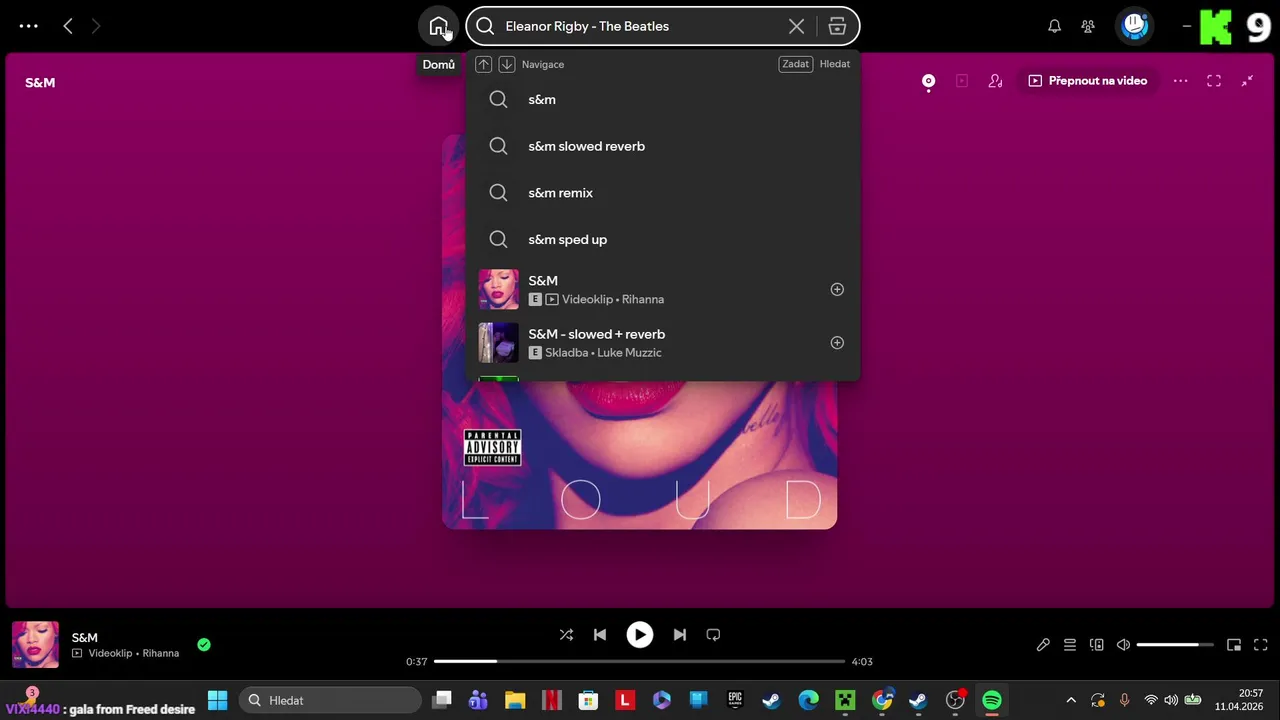Image resolution: width=1280 pixels, height=720 pixels.
Task: Select the 's&m sped up' suggestion
Action: tap(662, 239)
